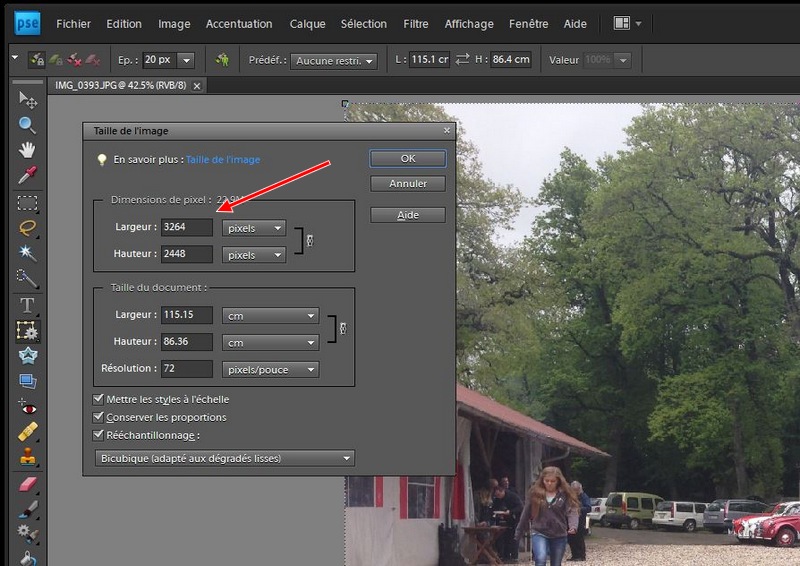This screenshot has height=566, width=800.
Task: Choose the mark-for-removal red brush
Action: point(74,60)
